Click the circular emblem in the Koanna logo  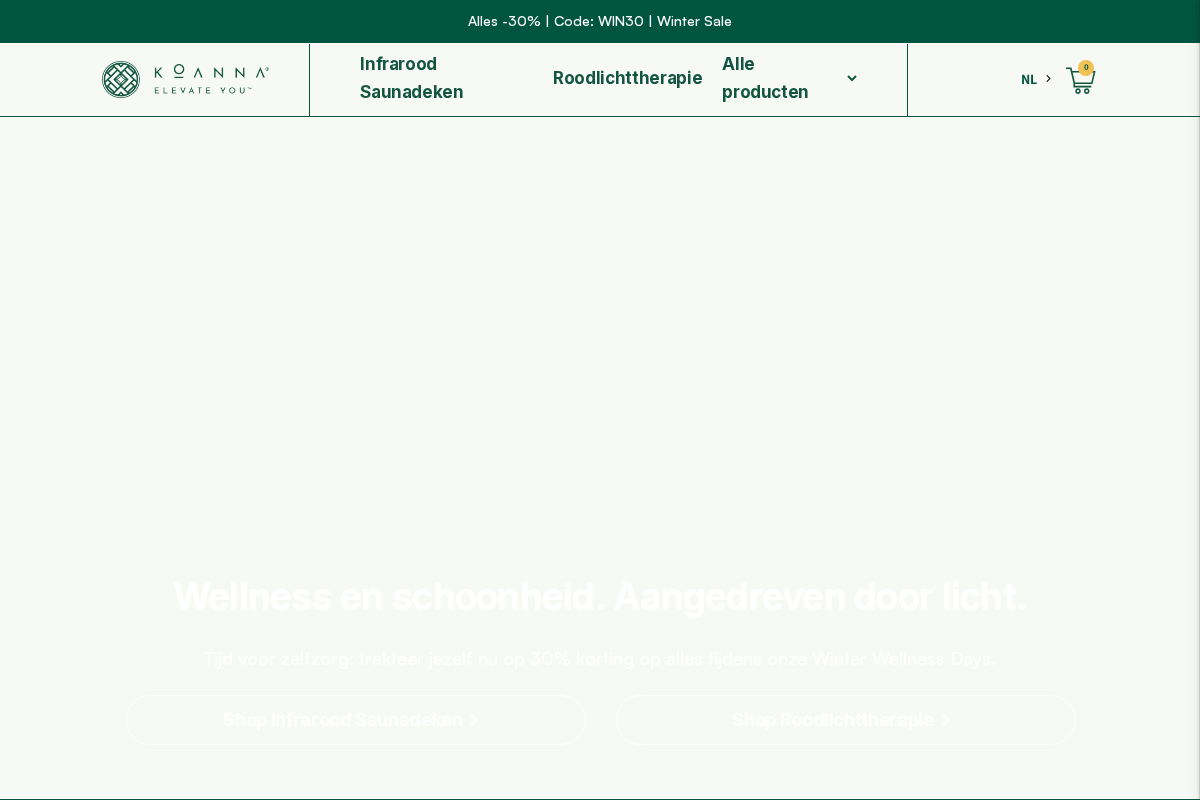[x=121, y=79]
